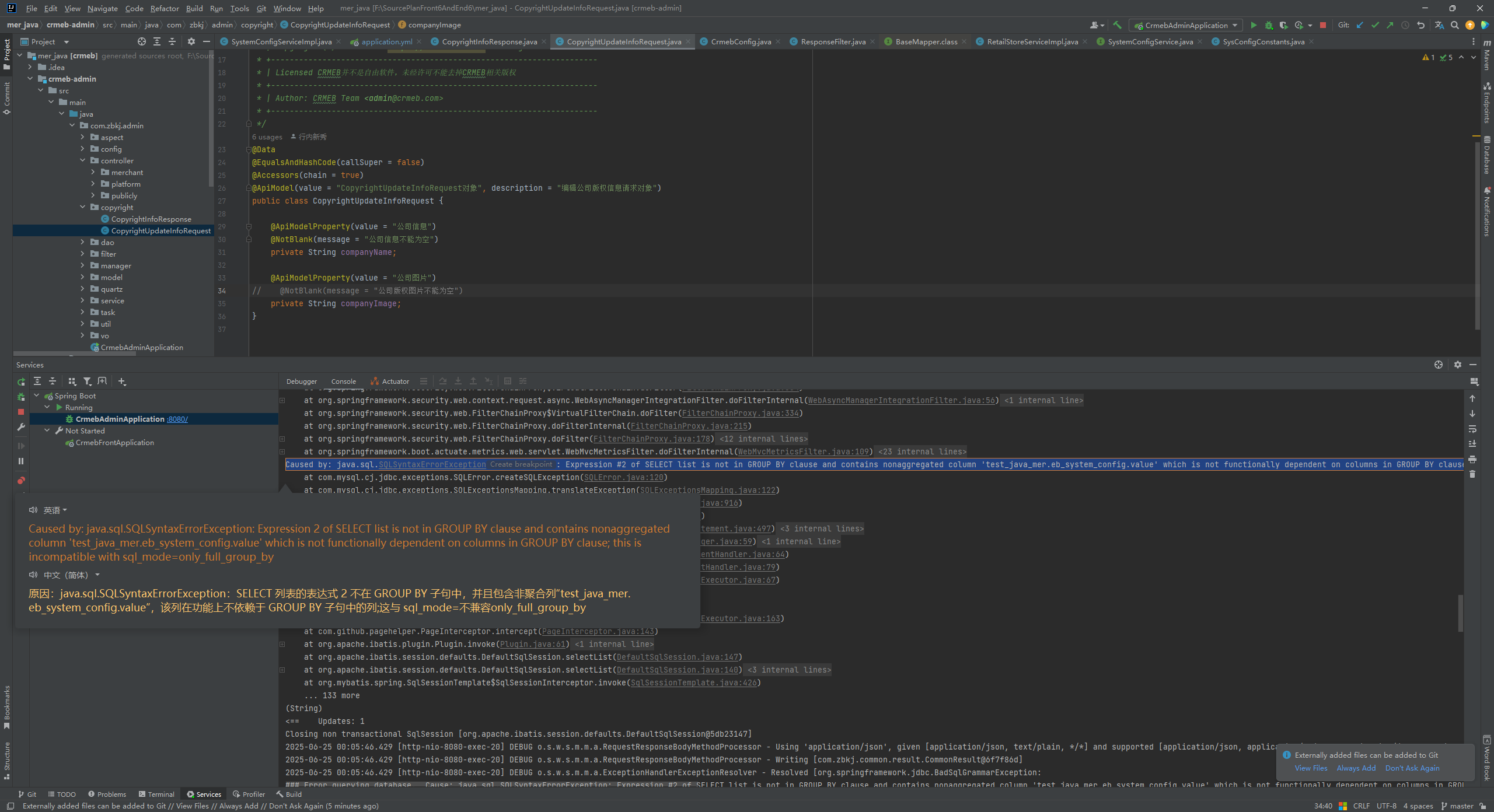The image size is (1494, 812).
Task: Click Always Add in Git notification
Action: point(1356,768)
